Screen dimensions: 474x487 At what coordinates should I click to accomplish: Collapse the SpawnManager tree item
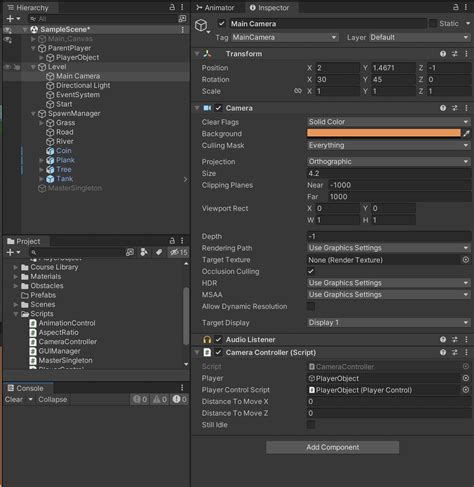[33, 114]
